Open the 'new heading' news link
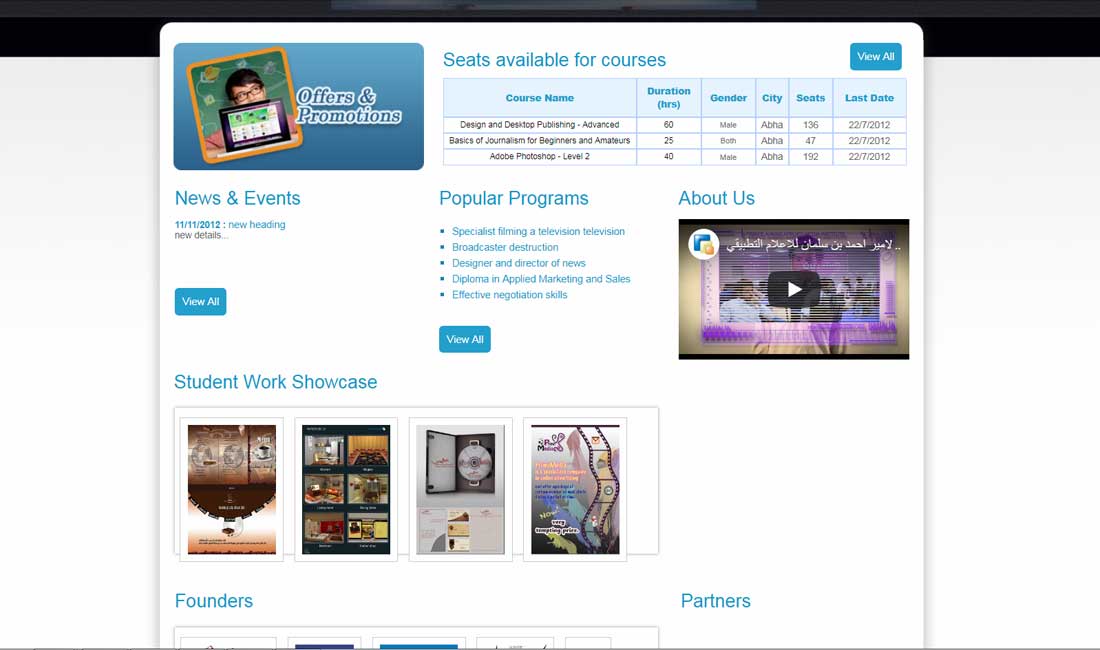Image resolution: width=1100 pixels, height=650 pixels. click(256, 225)
